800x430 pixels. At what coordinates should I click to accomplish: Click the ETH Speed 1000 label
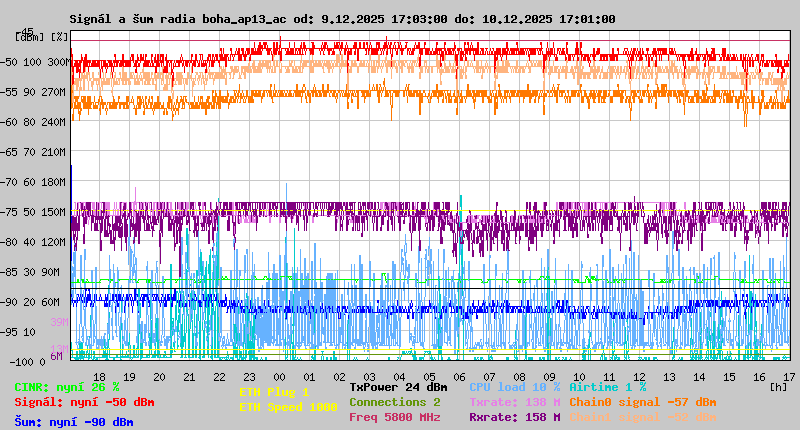[288, 407]
